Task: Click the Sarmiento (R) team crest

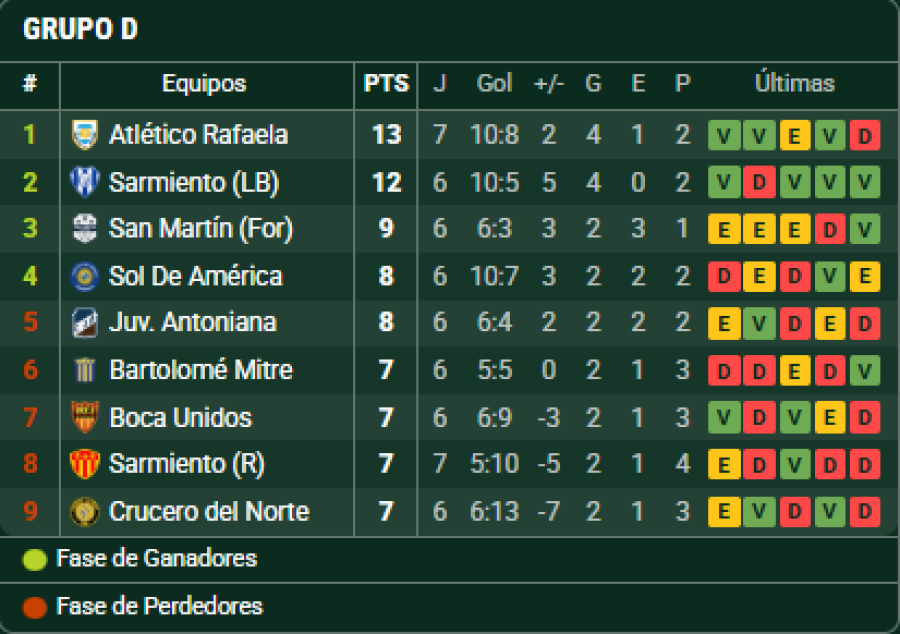Action: [85, 464]
